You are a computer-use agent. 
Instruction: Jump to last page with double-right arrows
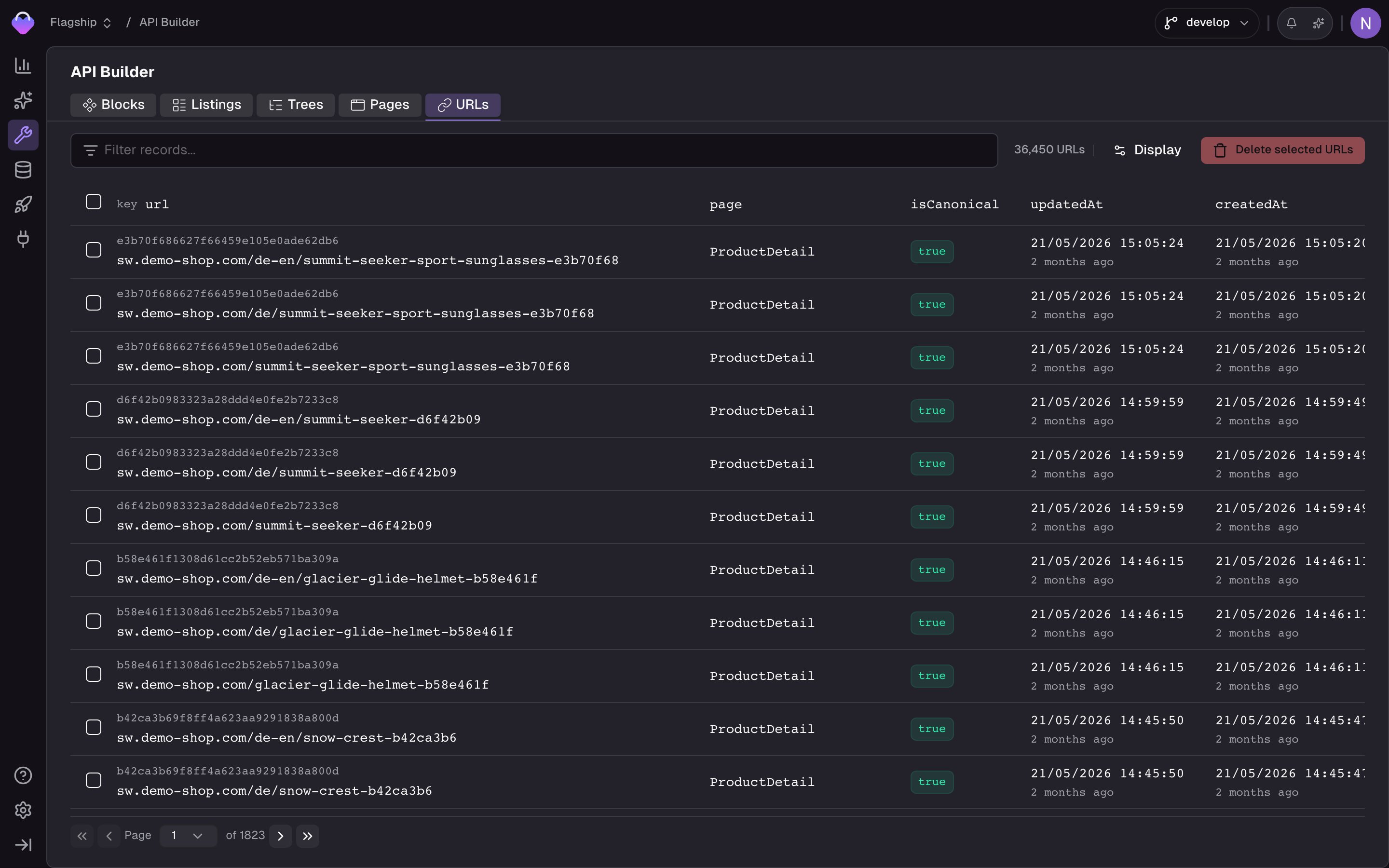308,836
